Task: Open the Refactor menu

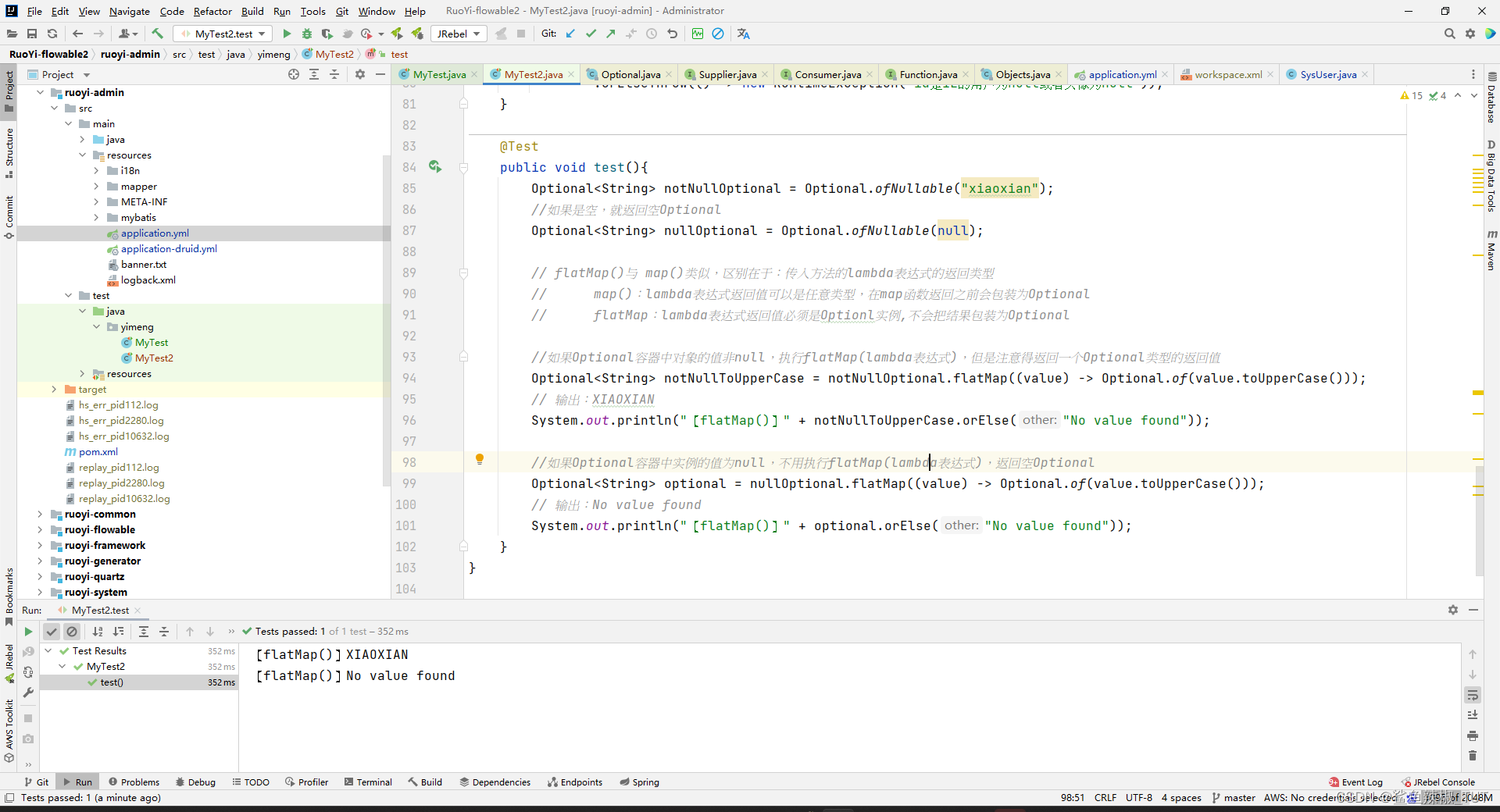Action: [x=212, y=11]
